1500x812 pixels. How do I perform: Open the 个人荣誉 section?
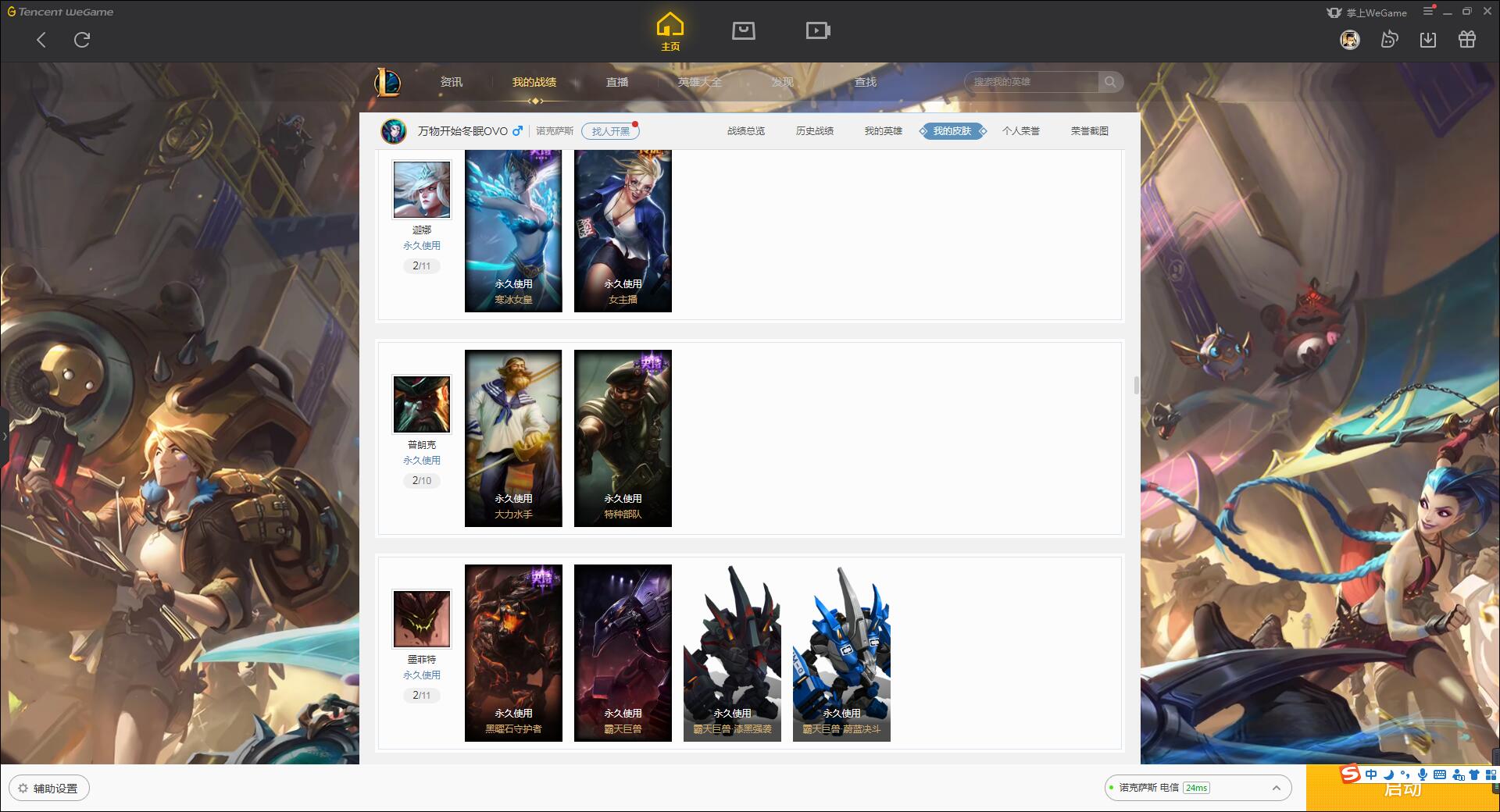tap(1021, 131)
